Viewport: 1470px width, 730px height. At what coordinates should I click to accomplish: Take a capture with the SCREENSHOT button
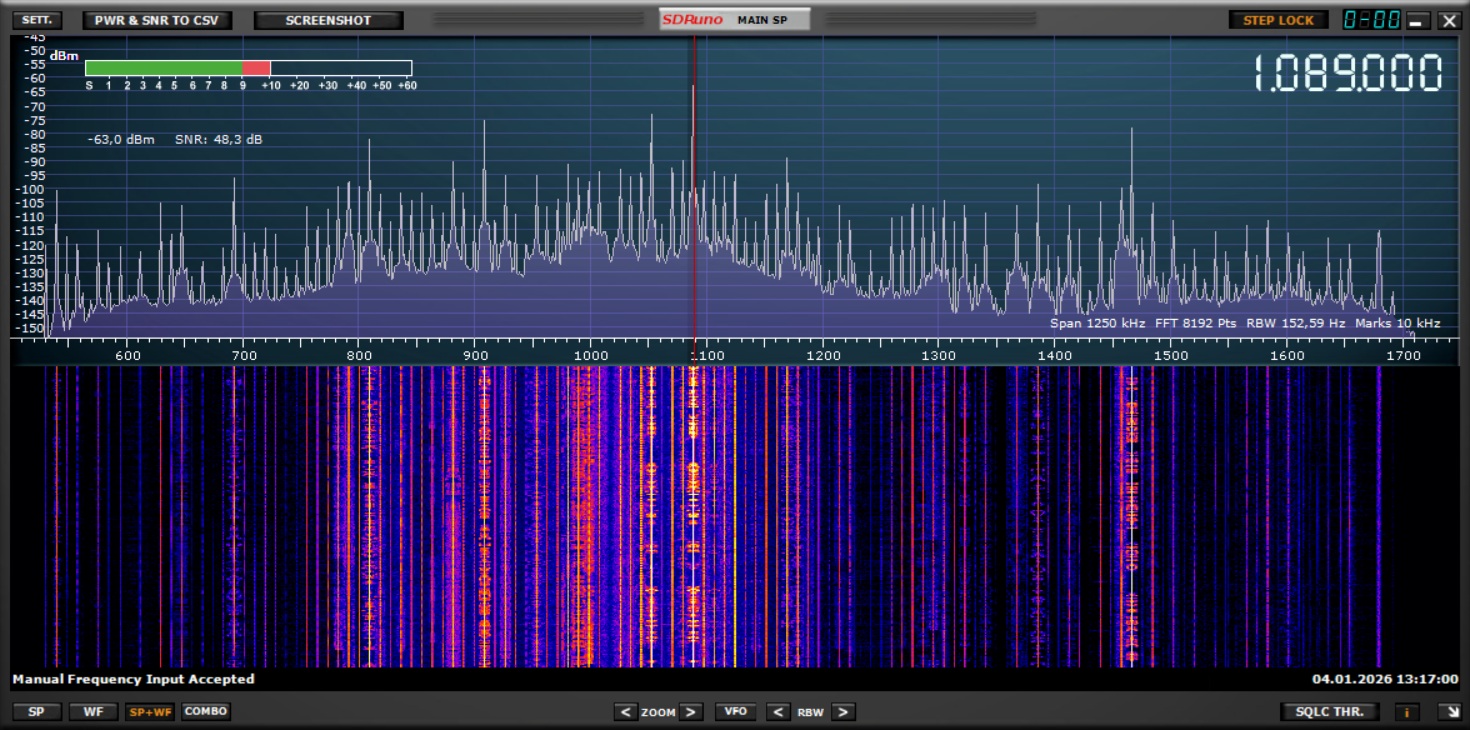pos(328,20)
